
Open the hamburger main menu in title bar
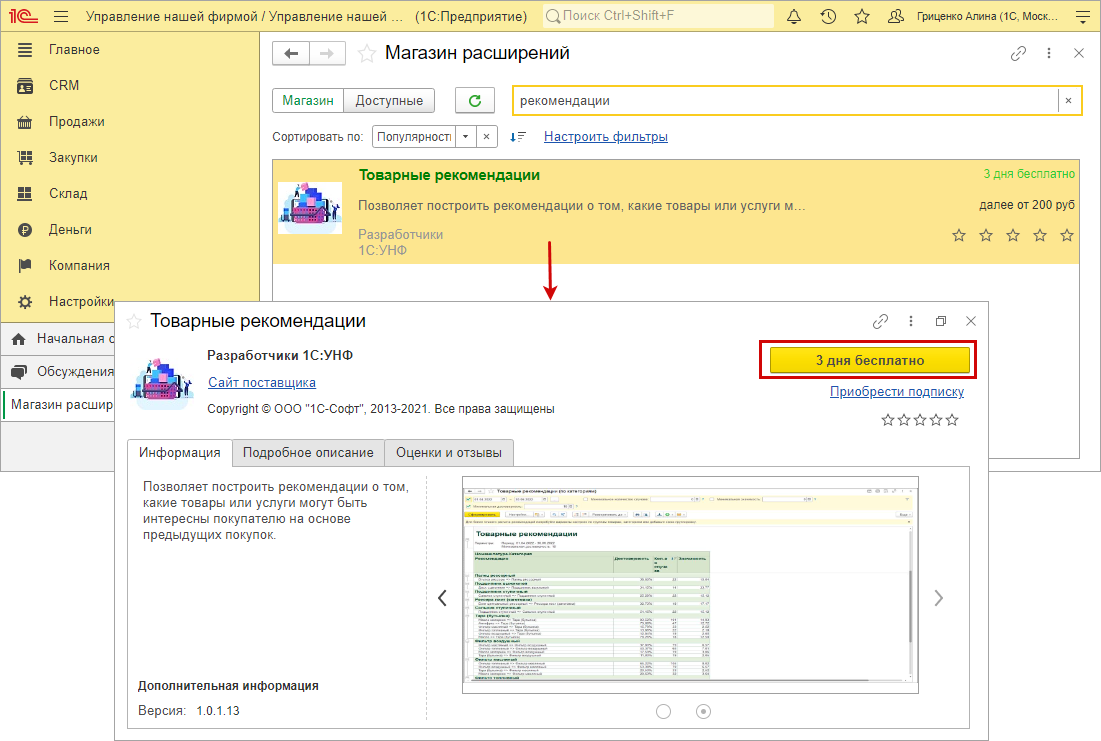[61, 16]
